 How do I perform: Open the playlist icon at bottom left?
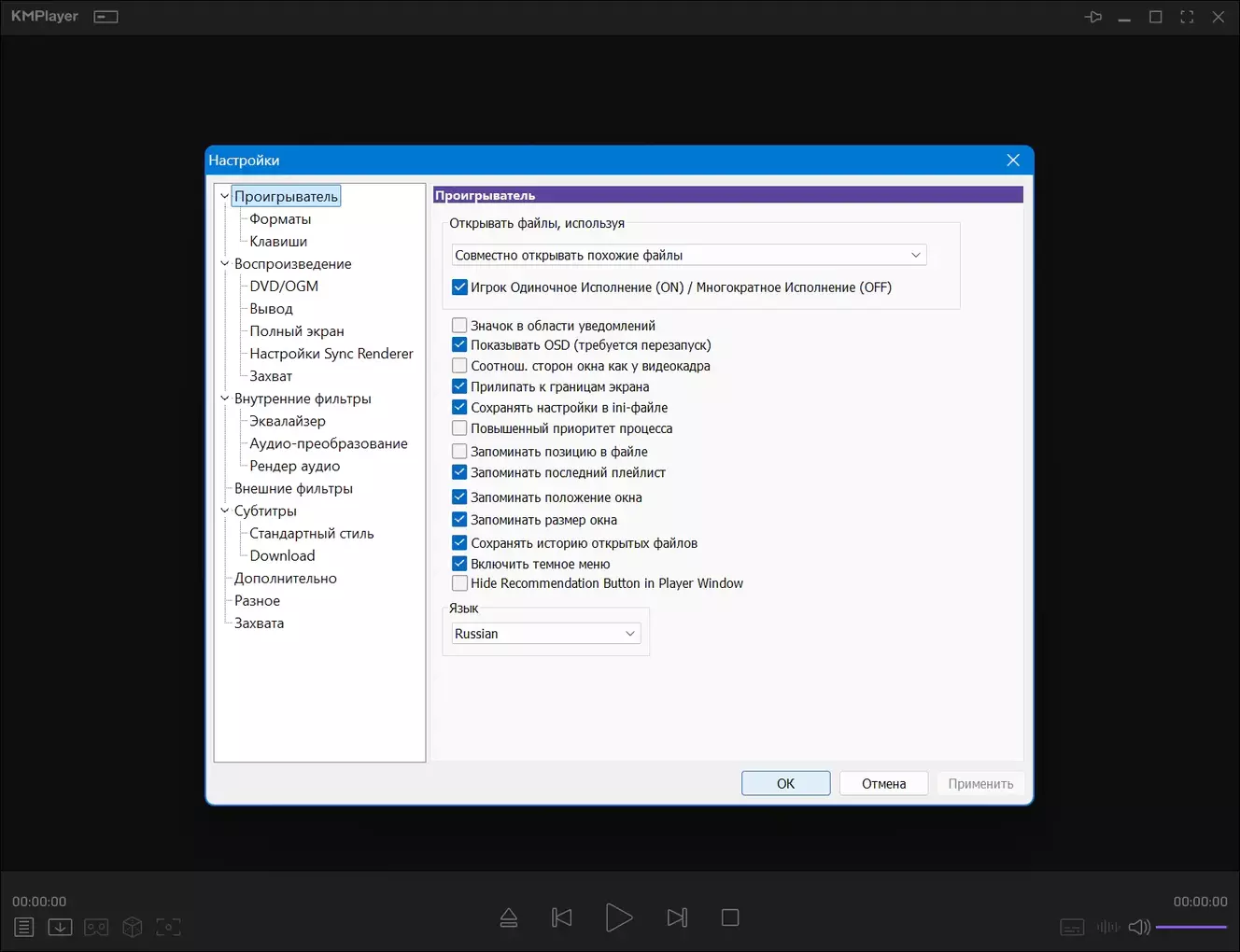point(24,927)
